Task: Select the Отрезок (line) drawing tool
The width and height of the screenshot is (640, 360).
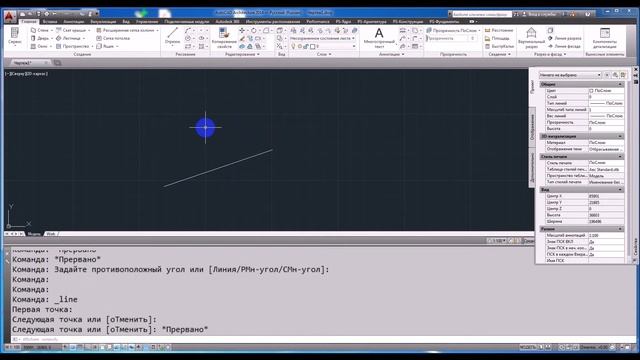Action: pos(173,36)
